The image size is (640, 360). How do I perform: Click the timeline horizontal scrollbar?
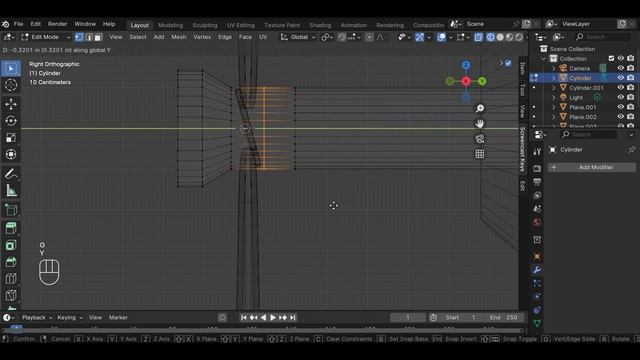coord(261,330)
